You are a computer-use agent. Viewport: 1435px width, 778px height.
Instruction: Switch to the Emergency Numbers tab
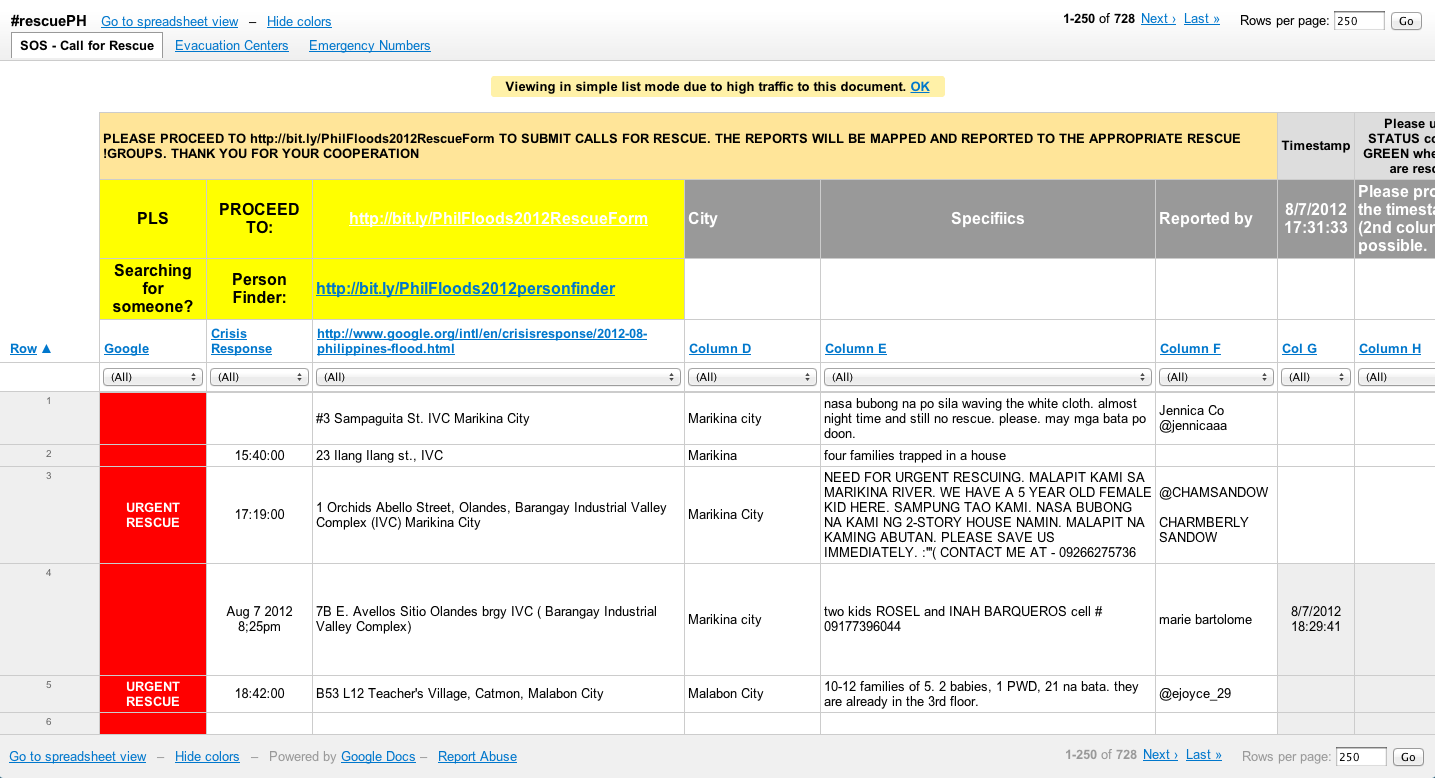pyautogui.click(x=369, y=46)
